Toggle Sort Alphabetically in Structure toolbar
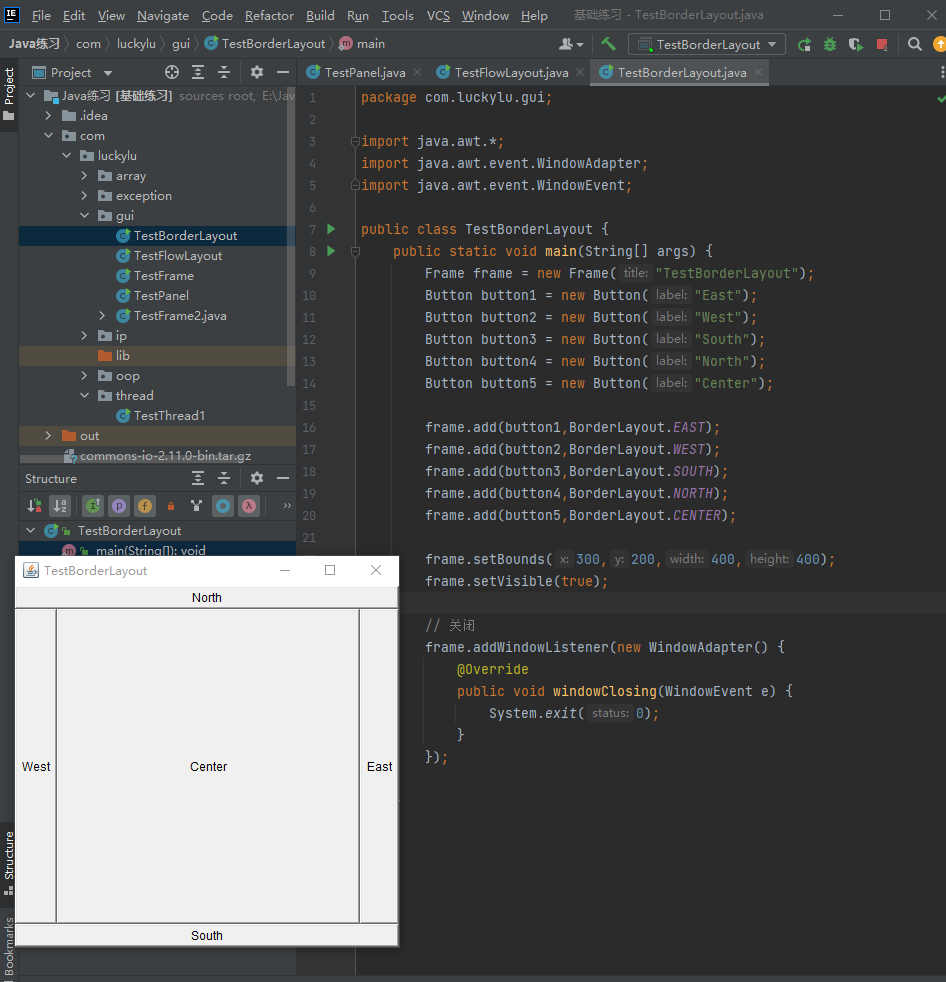Image resolution: width=946 pixels, height=982 pixels. [60, 506]
